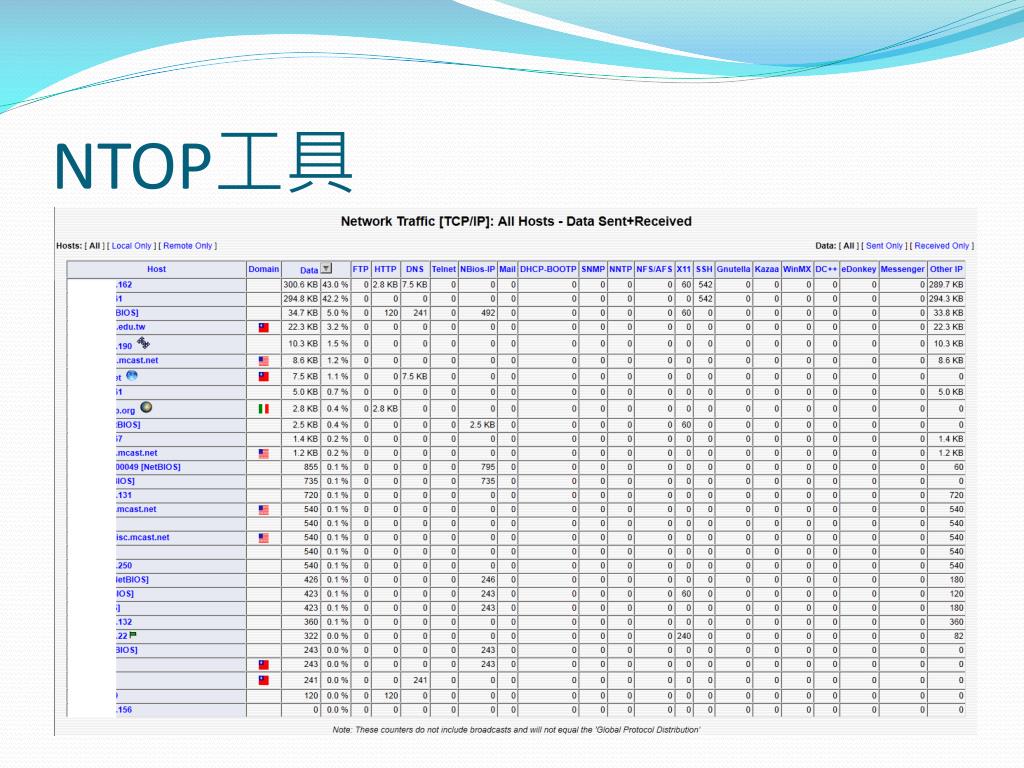
Task: Select the 240 X11 value cell
Action: [684, 636]
